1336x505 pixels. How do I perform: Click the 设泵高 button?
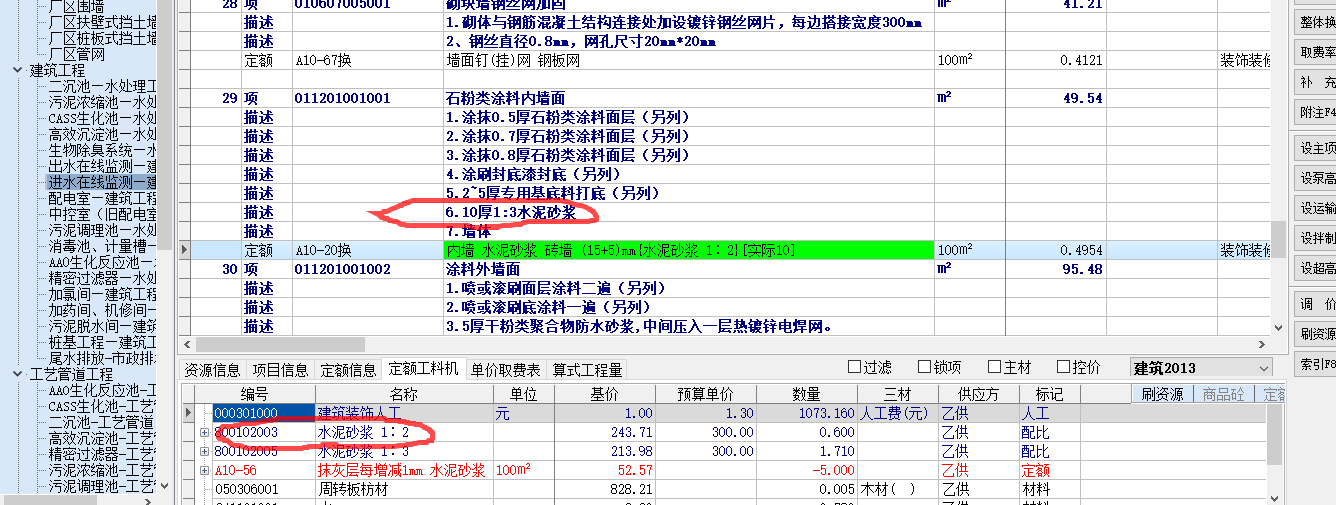1316,178
